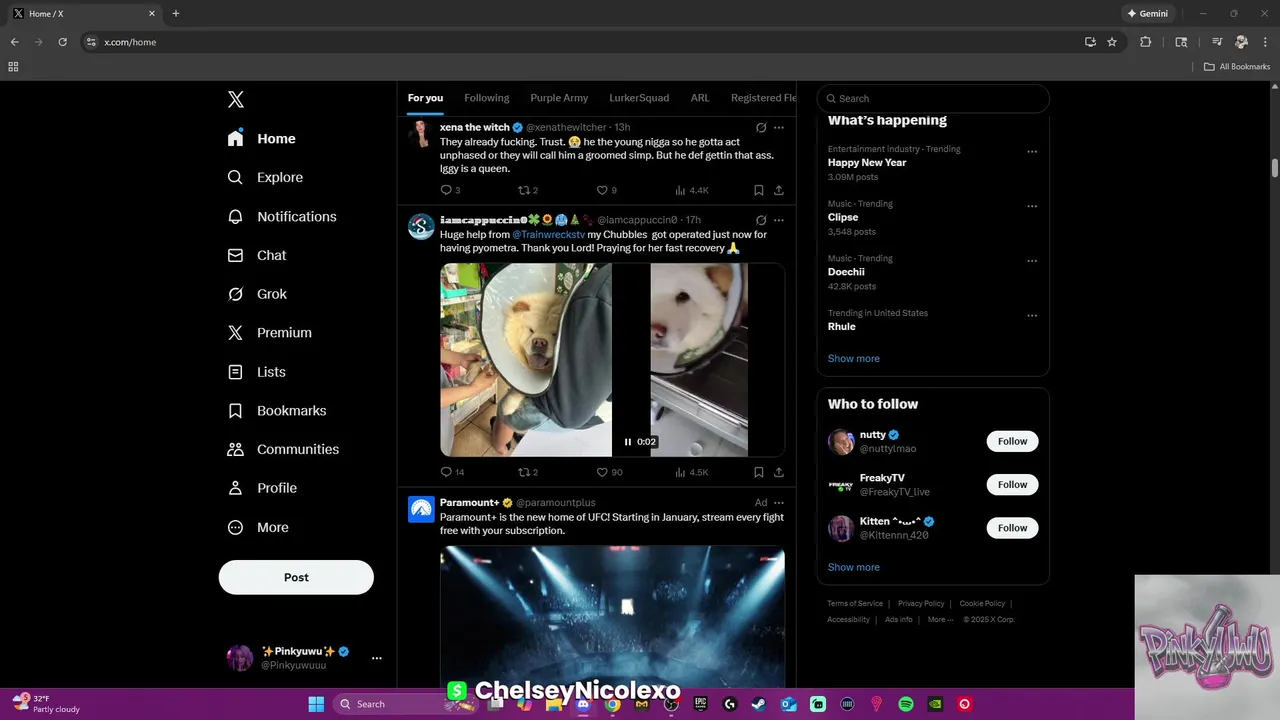1280x720 pixels.
Task: Show more trends under What's happening
Action: click(x=854, y=358)
